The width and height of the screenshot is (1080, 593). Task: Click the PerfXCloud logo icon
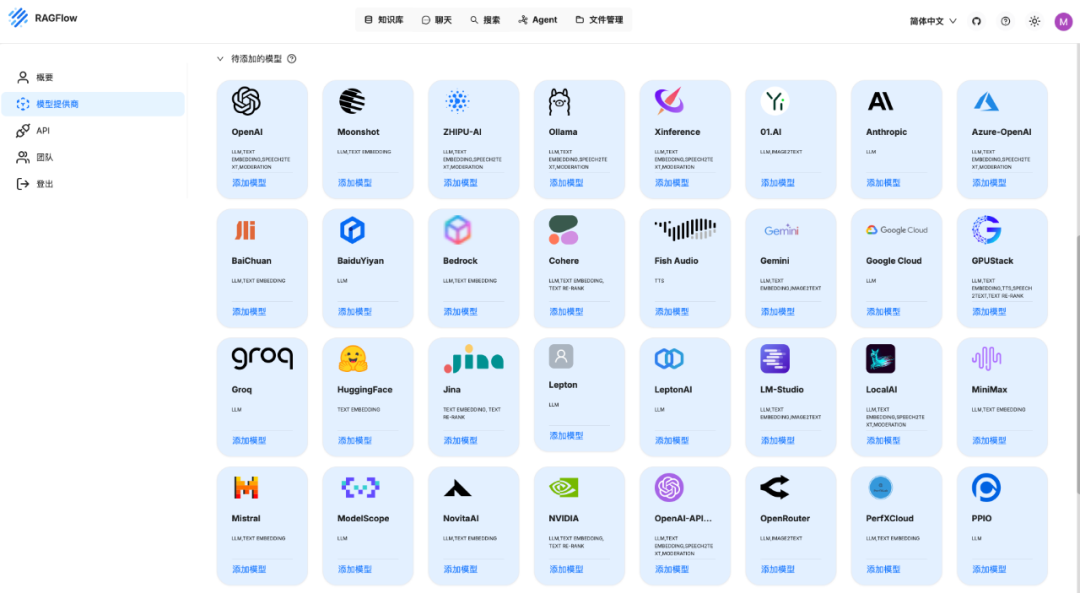[x=880, y=488]
